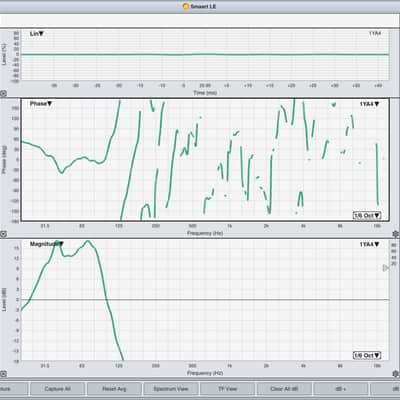The width and height of the screenshot is (400, 400).
Task: Click the circular toggle below the impulse graph
Action: click(3, 94)
